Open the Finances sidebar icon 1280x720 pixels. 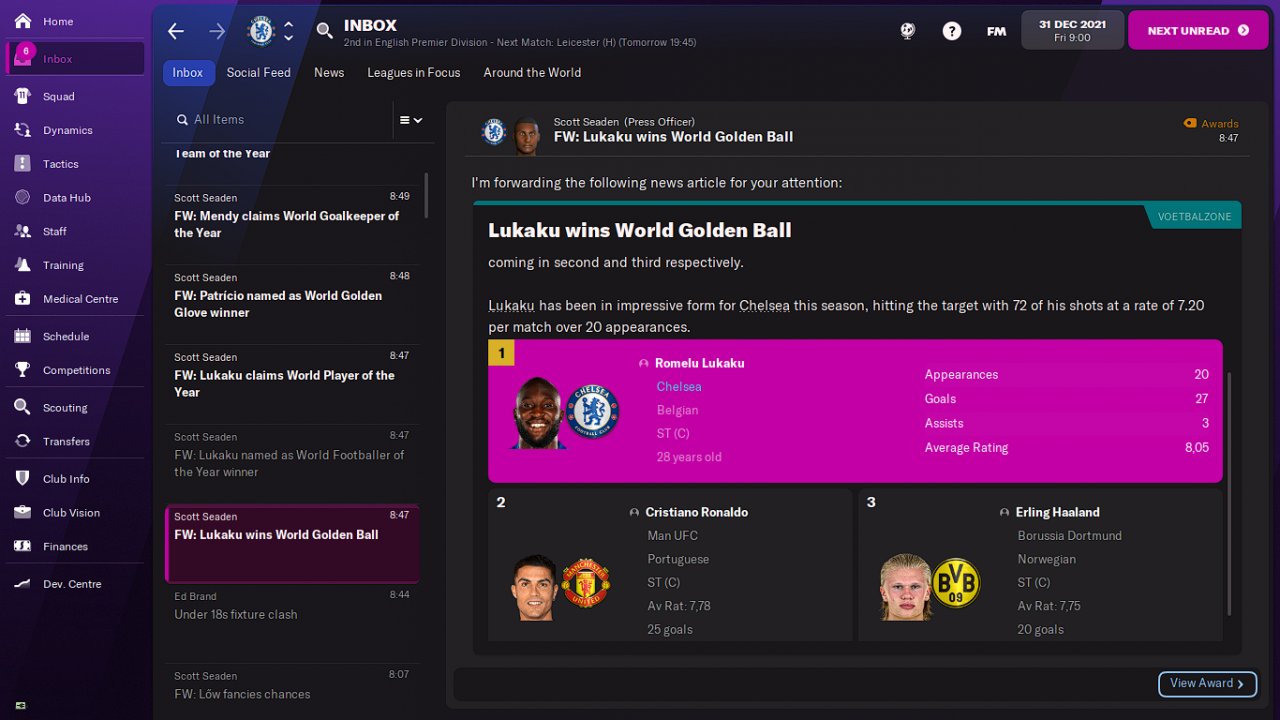click(x=22, y=546)
